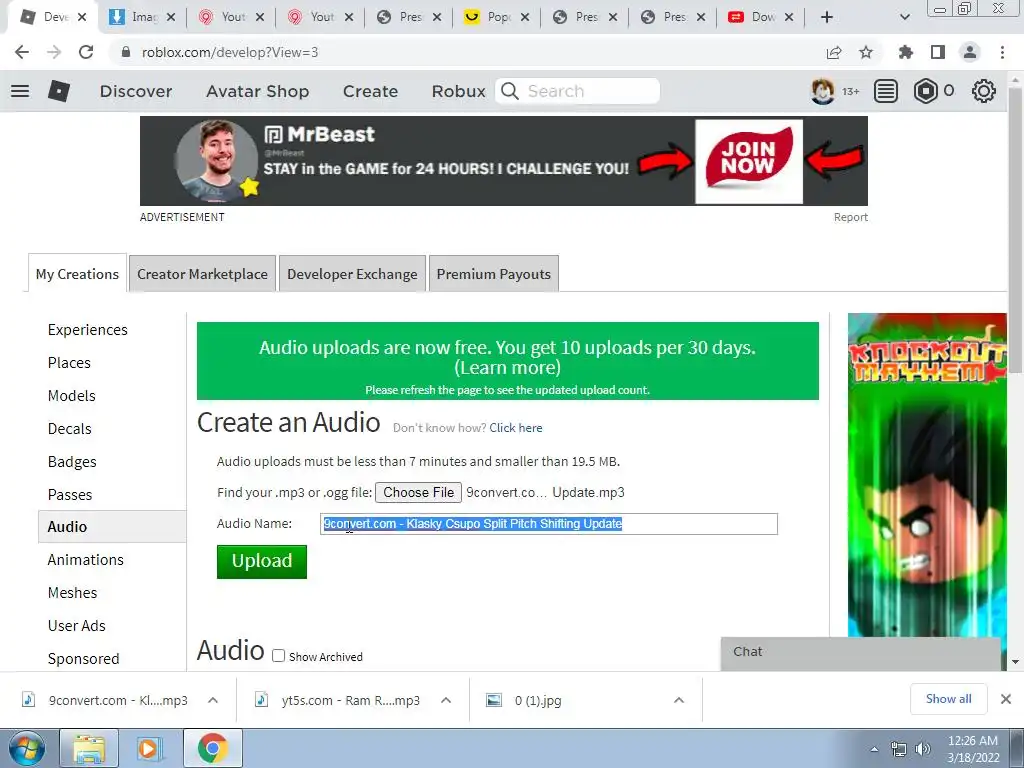Open the Roblox settings gear
The height and width of the screenshot is (768, 1024).
(984, 91)
